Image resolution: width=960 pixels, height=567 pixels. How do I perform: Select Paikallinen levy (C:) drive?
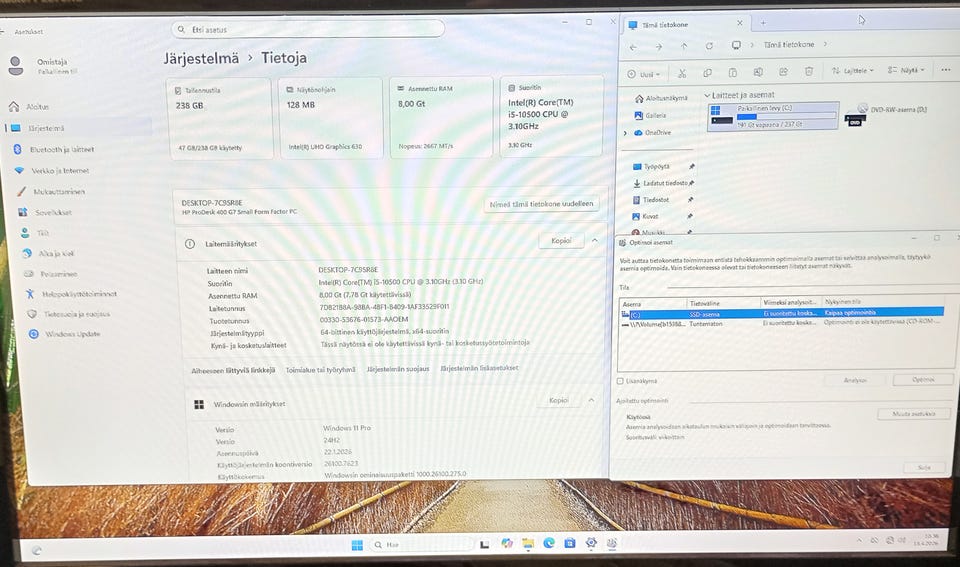773,116
